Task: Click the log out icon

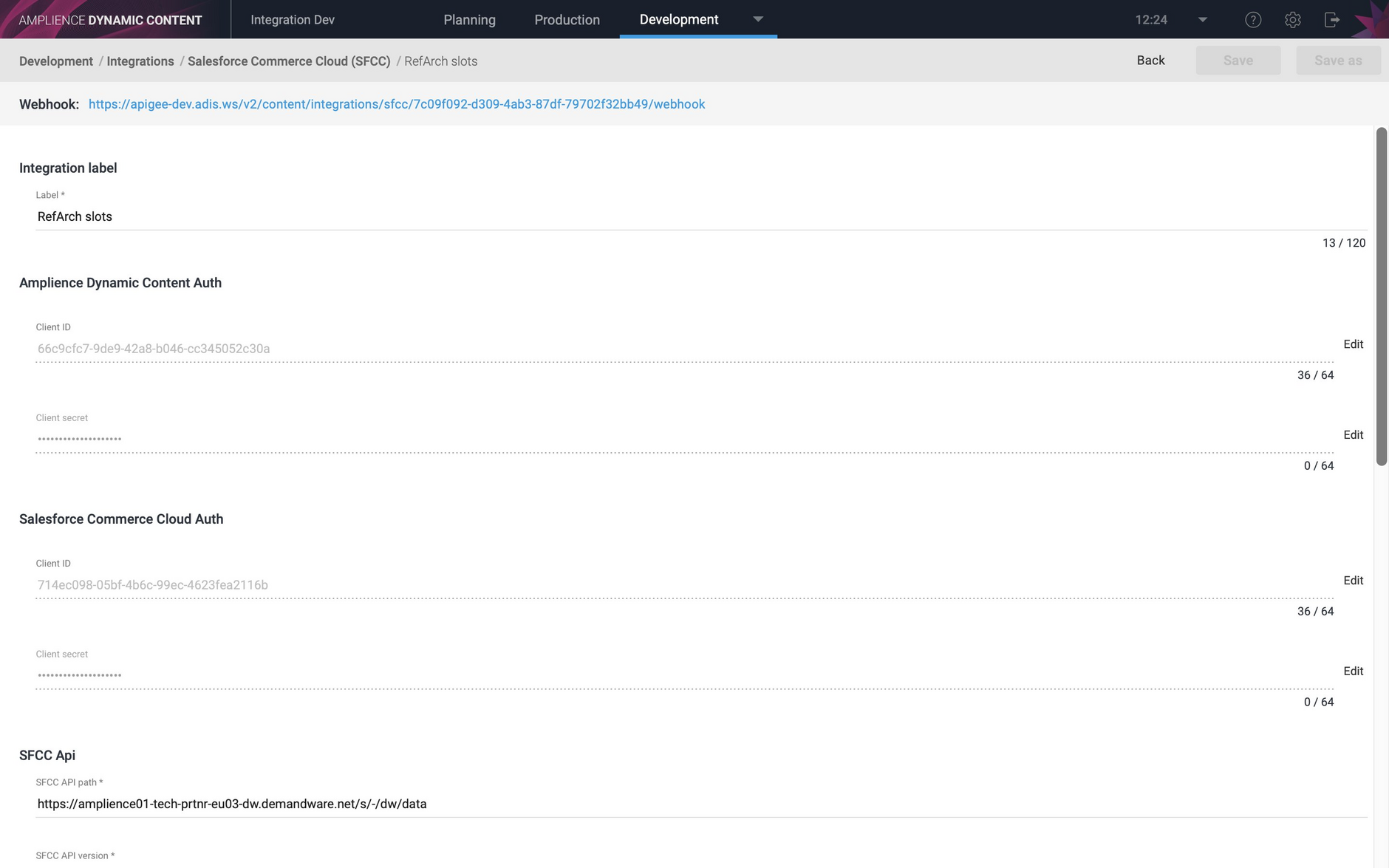Action: 1331,20
